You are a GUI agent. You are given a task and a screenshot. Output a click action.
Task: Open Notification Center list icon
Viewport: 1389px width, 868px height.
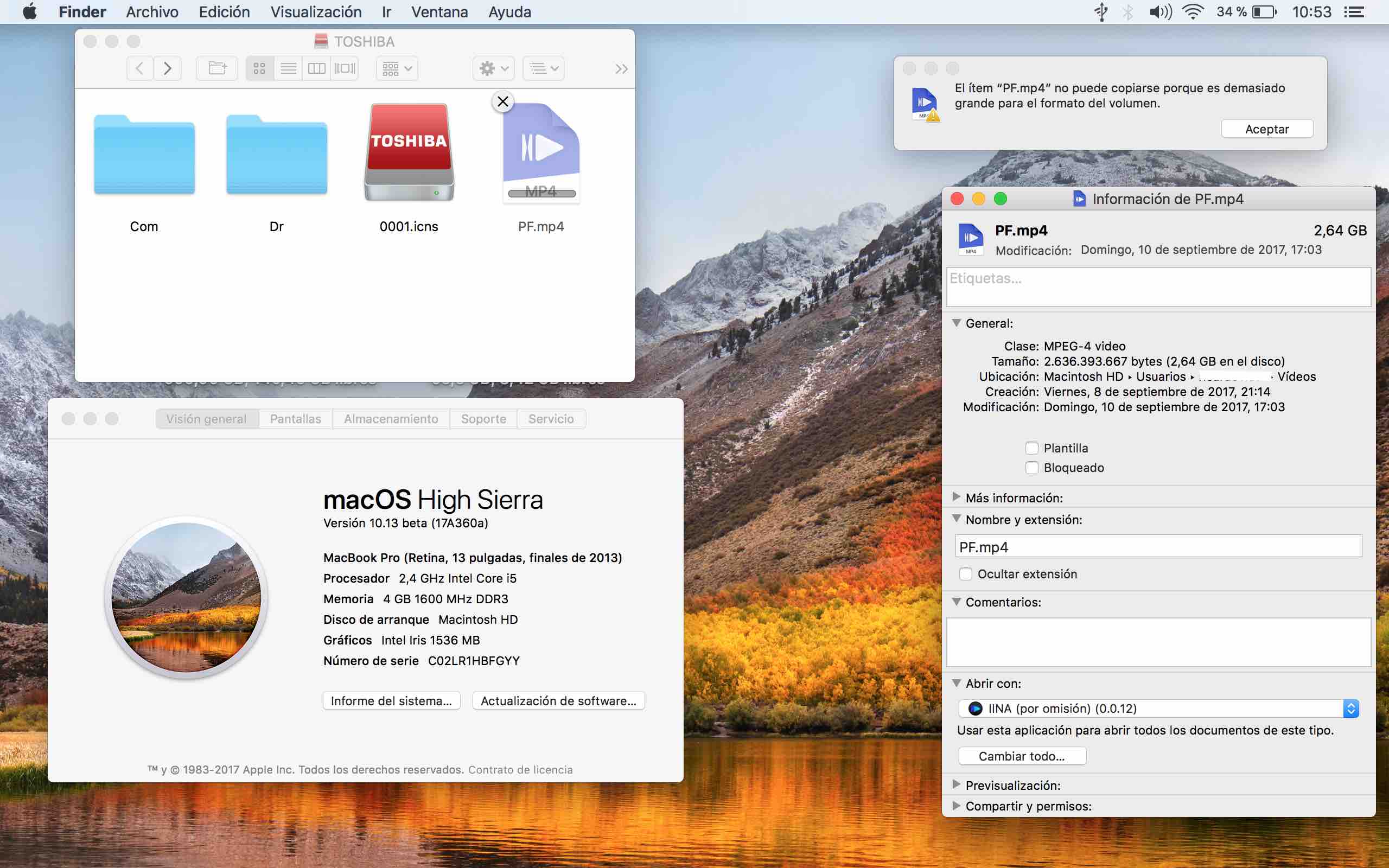pos(1354,11)
